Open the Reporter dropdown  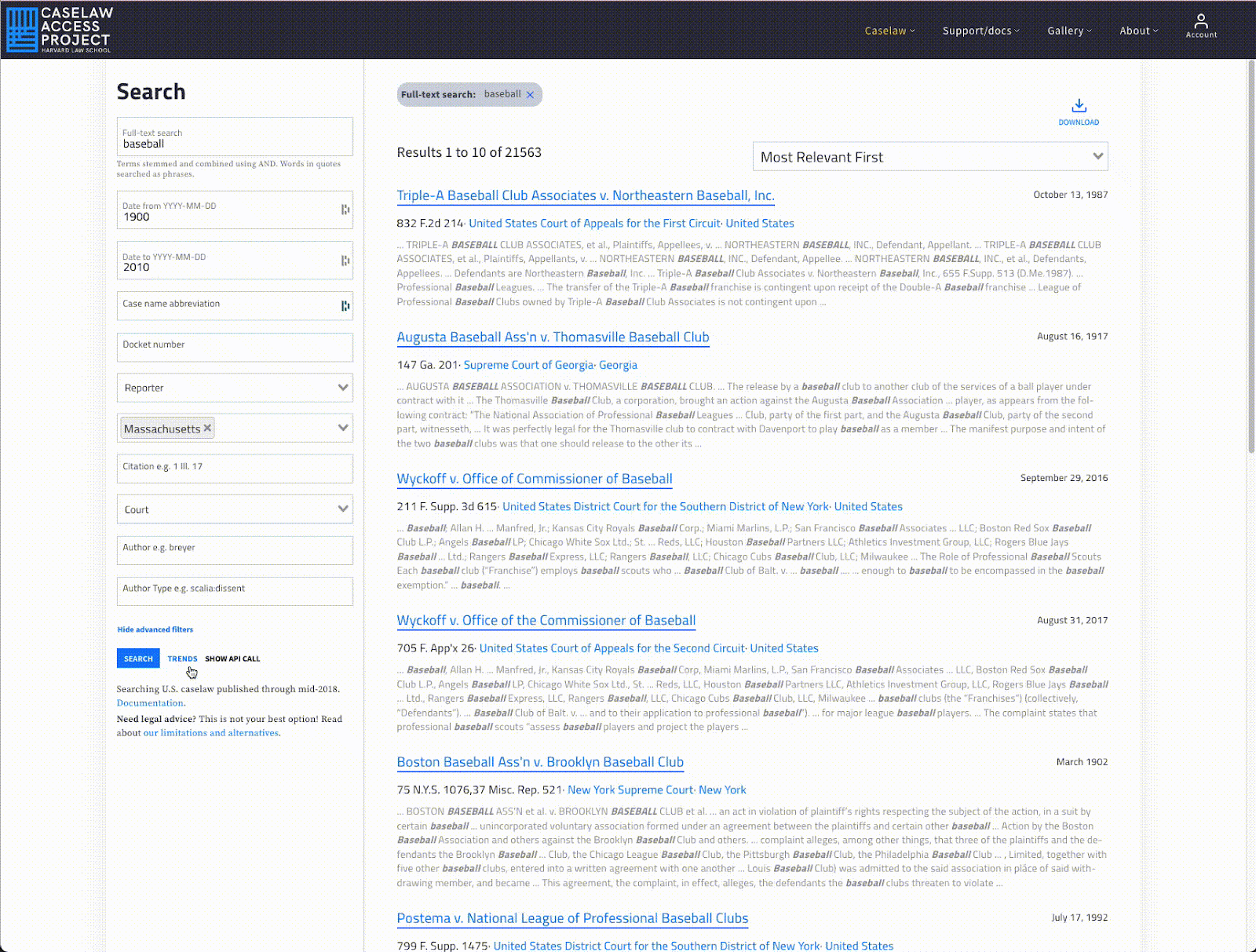[x=343, y=388]
